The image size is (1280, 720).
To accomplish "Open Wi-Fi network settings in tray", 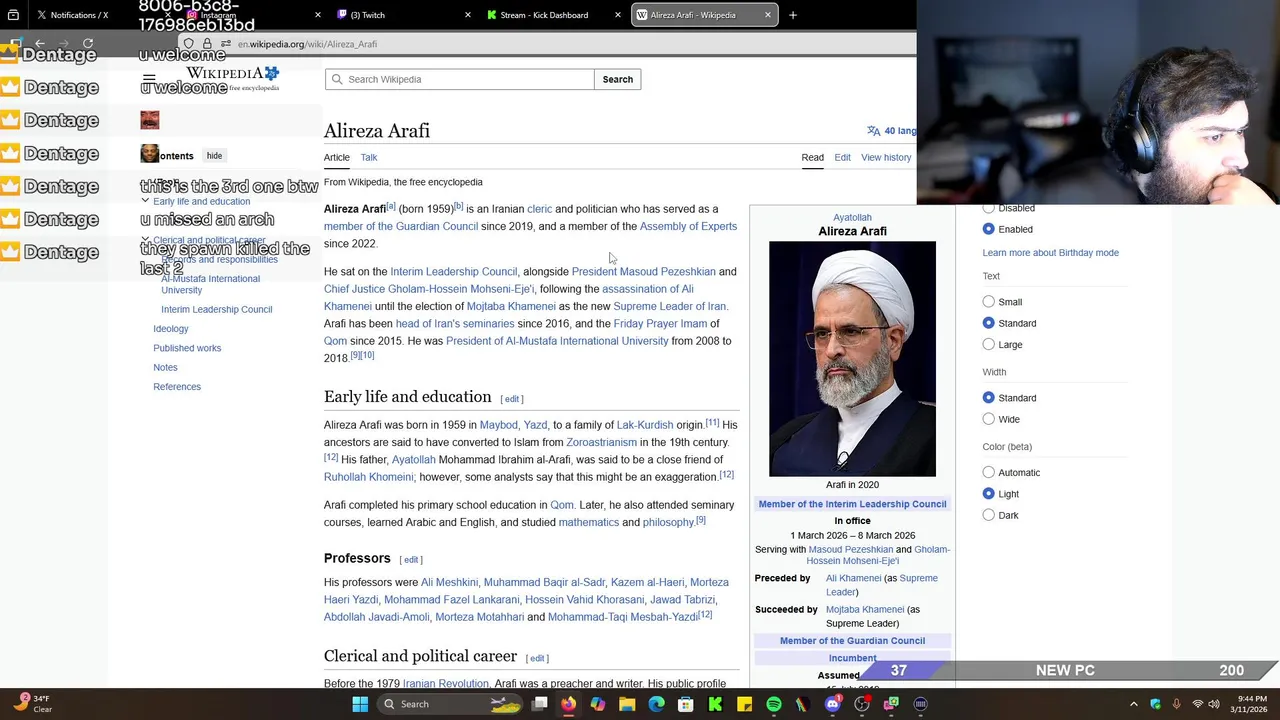I will click(1198, 704).
